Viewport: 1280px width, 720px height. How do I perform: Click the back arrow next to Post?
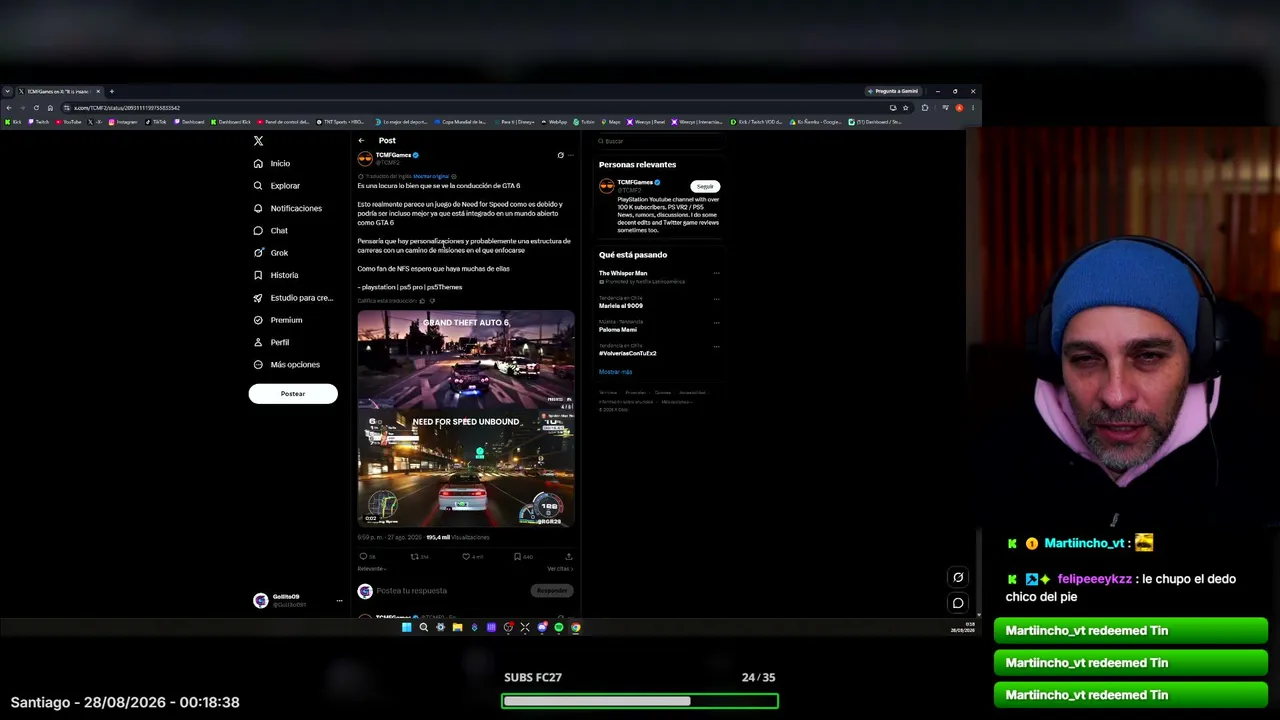point(361,141)
